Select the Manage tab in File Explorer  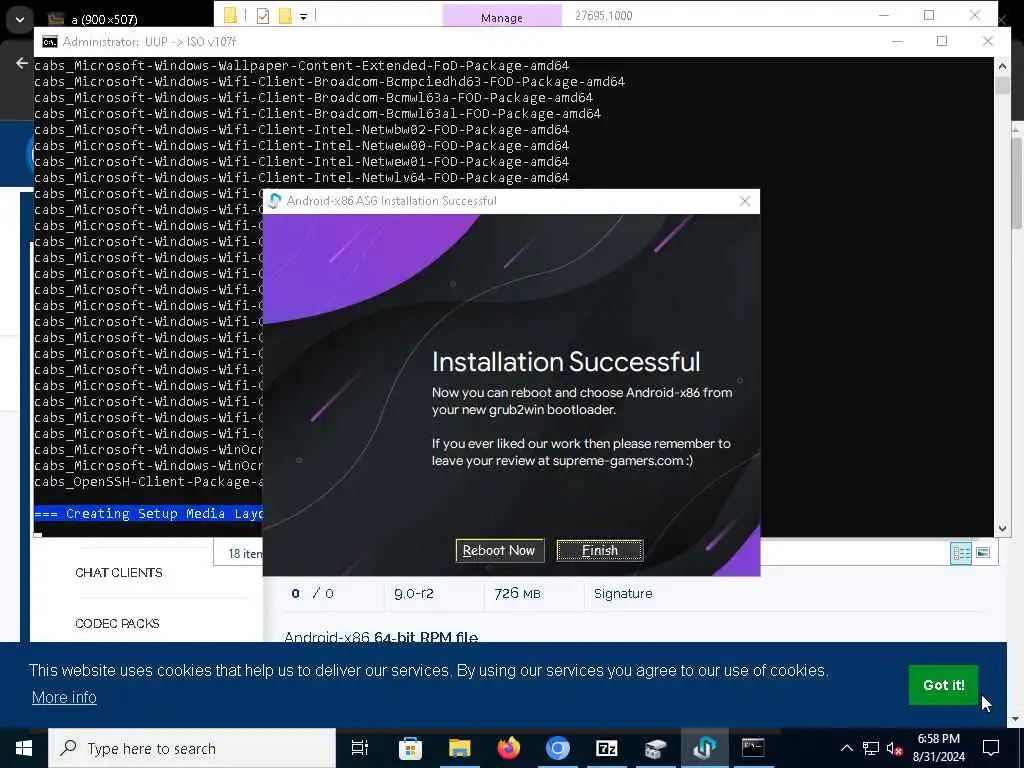(502, 16)
